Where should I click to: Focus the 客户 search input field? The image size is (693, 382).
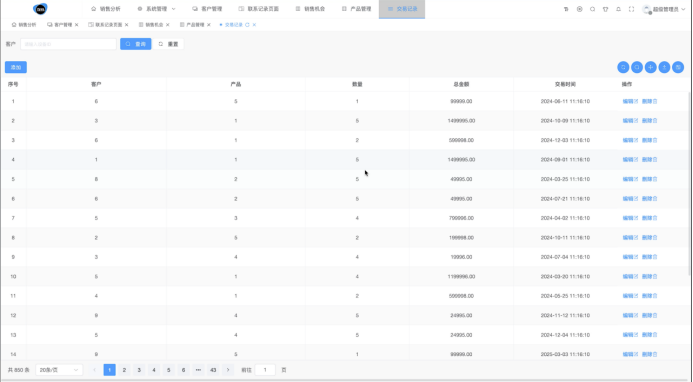(69, 44)
